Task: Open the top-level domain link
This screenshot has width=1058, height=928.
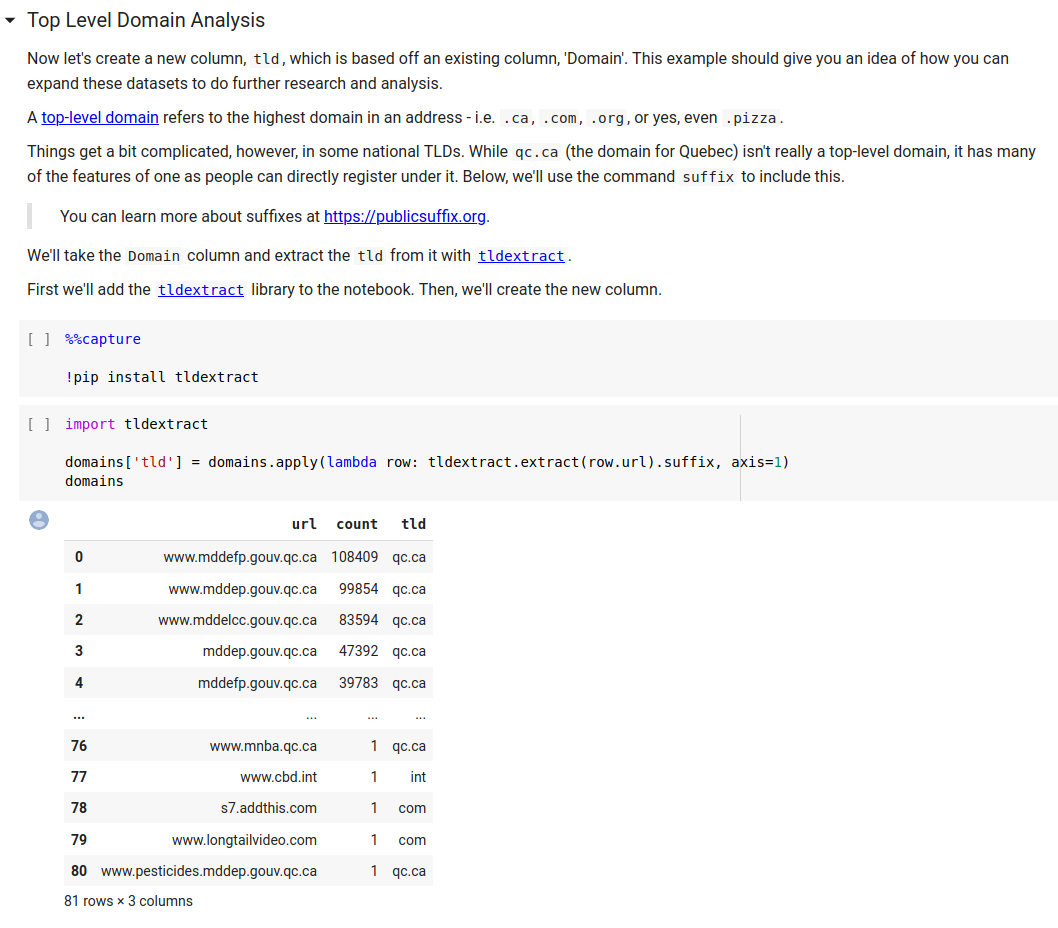Action: [100, 117]
